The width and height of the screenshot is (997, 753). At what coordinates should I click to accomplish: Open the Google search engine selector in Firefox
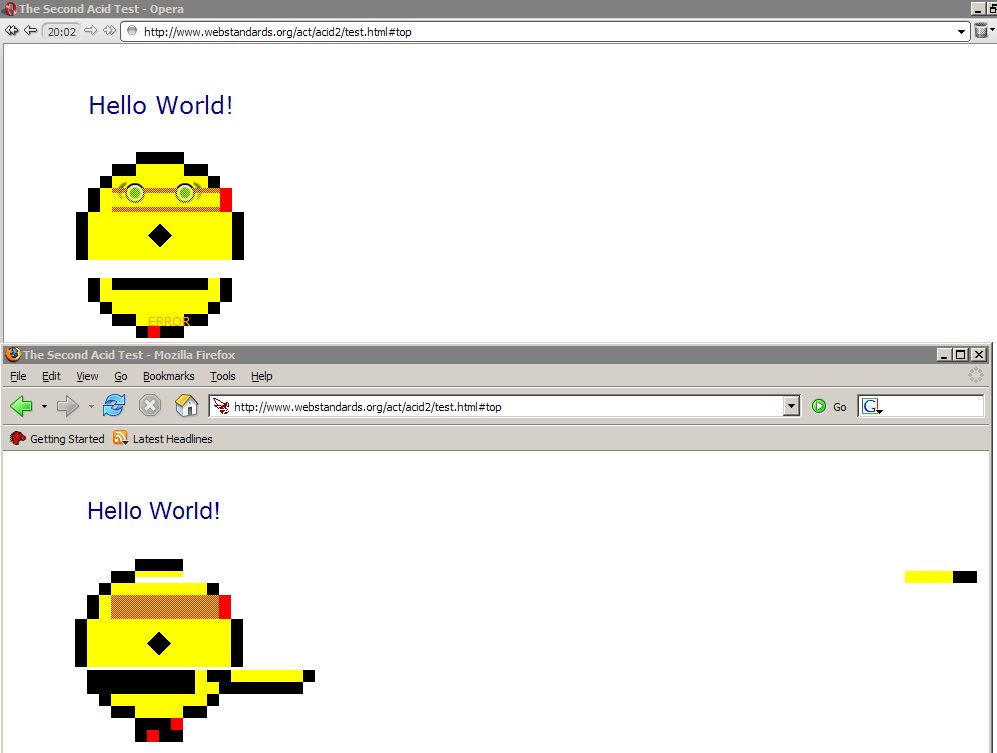pos(872,406)
